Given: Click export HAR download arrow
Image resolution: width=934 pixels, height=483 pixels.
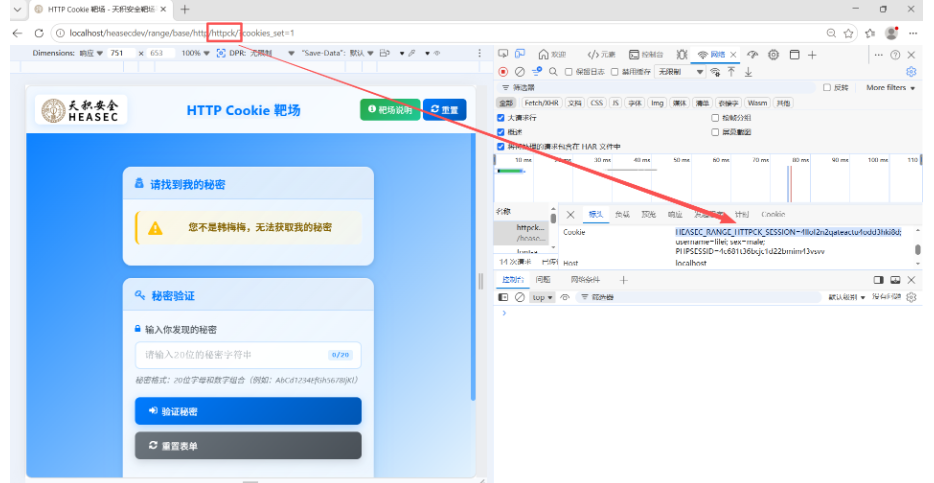Looking at the screenshot, I should coord(748,71).
